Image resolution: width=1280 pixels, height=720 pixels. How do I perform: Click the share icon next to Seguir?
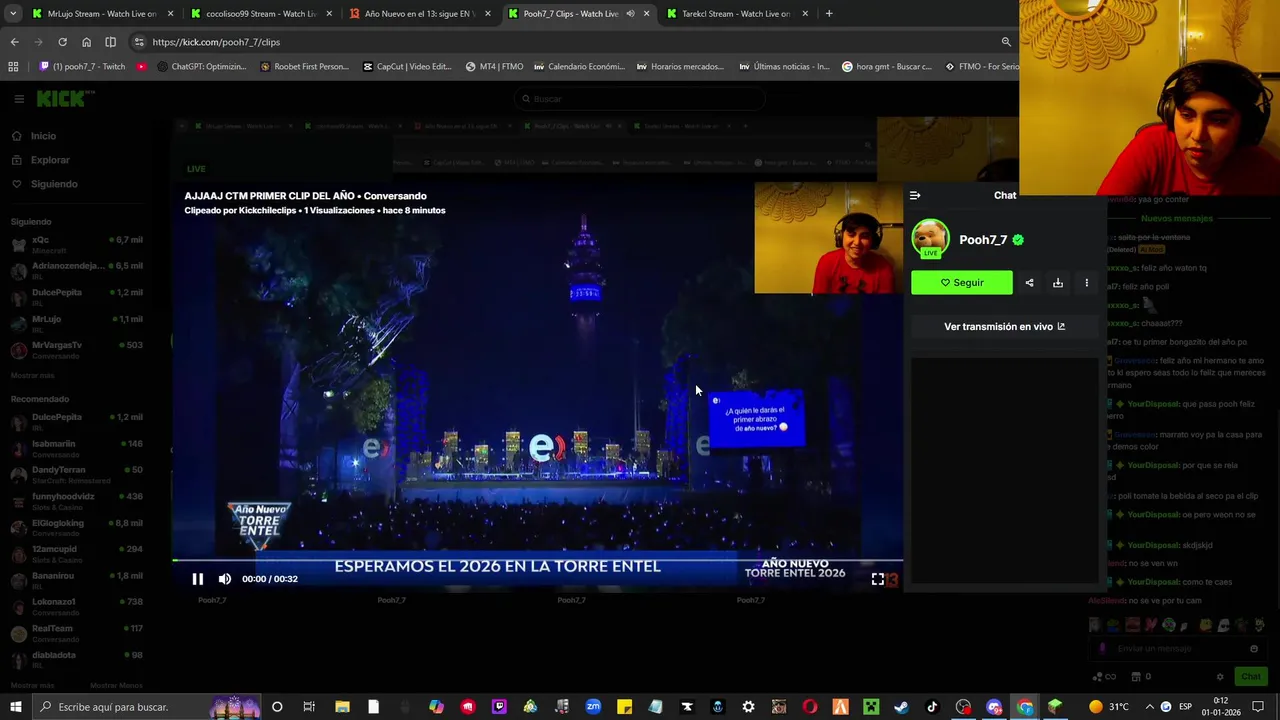click(x=1029, y=283)
